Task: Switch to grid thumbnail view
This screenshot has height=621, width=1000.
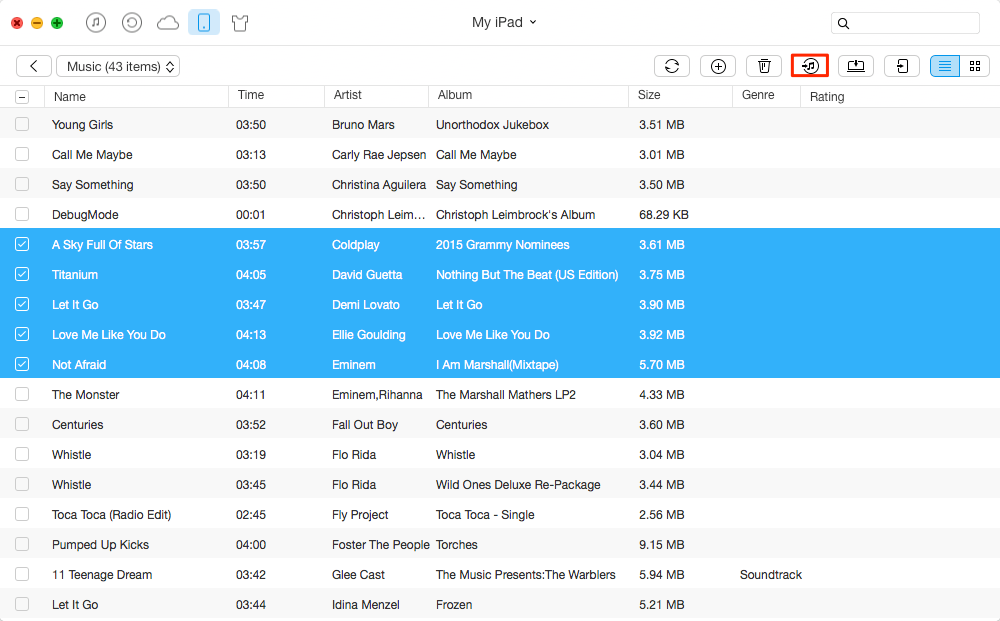Action: click(x=974, y=66)
